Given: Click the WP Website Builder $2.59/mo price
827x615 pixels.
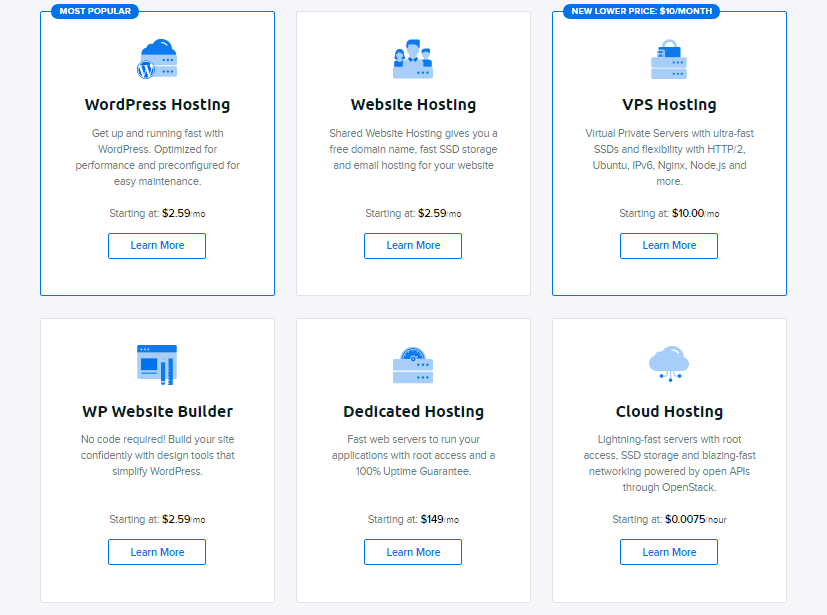Looking at the screenshot, I should [184, 520].
